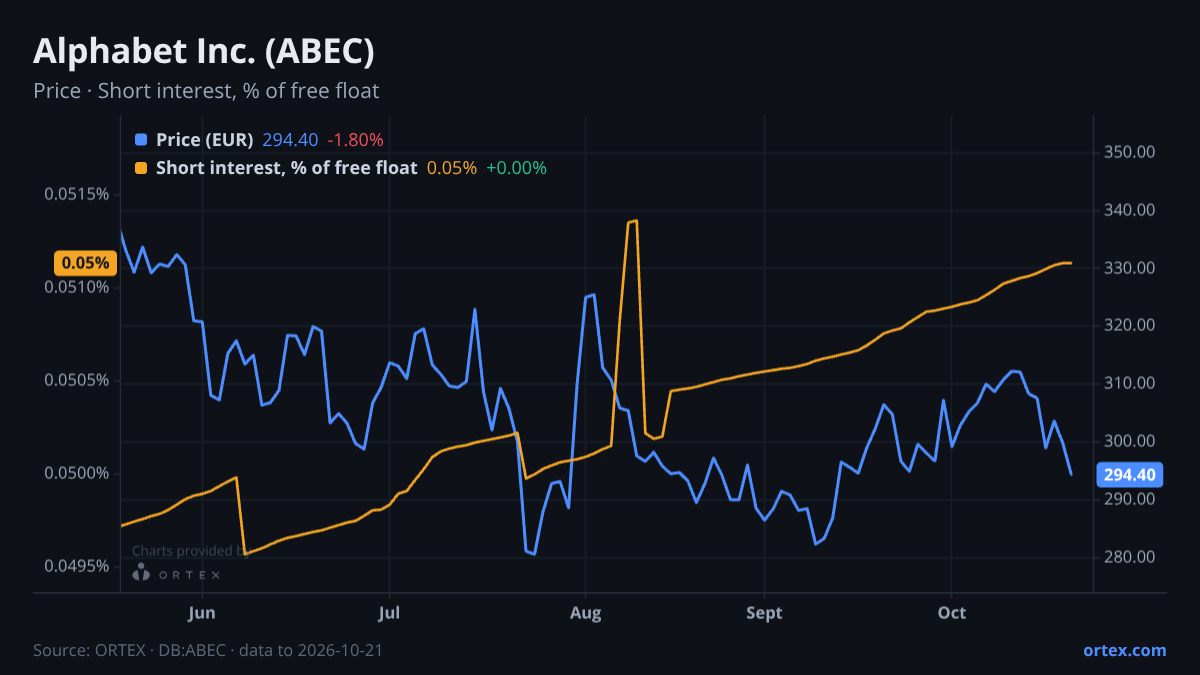Click the Sept label on time axis
The image size is (1200, 675).
click(x=764, y=612)
